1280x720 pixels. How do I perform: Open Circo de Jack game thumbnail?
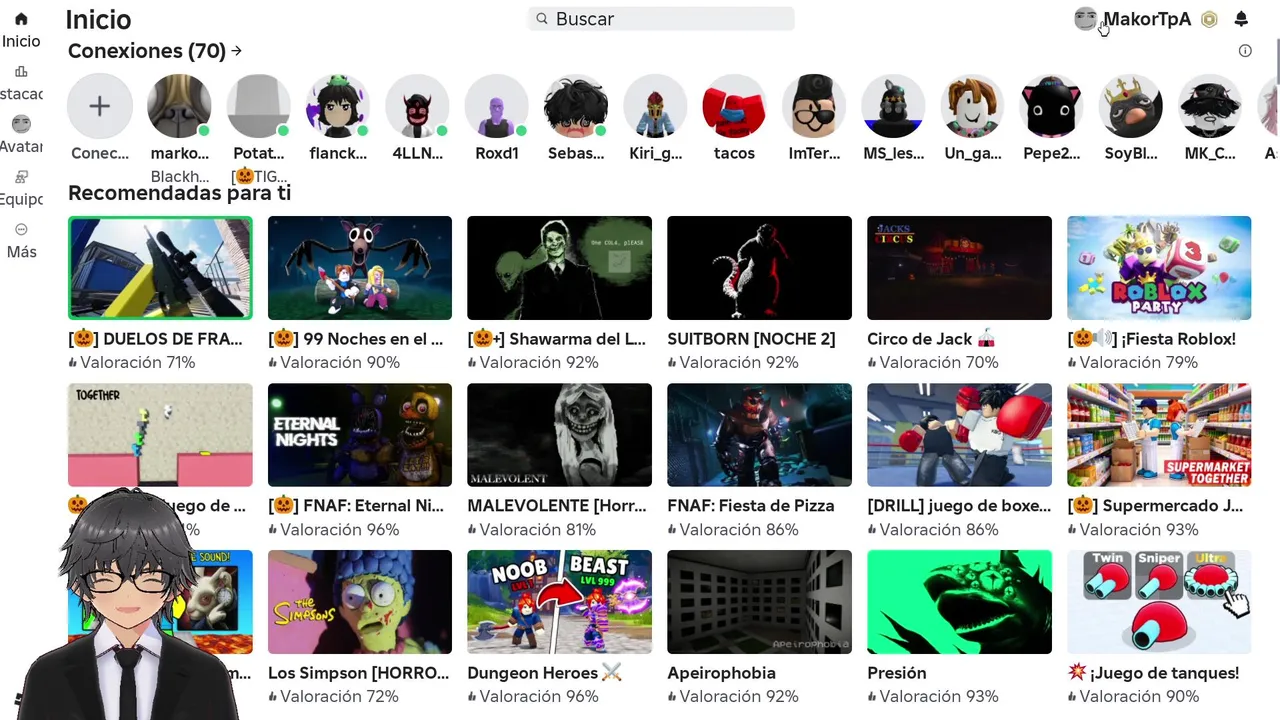960,268
